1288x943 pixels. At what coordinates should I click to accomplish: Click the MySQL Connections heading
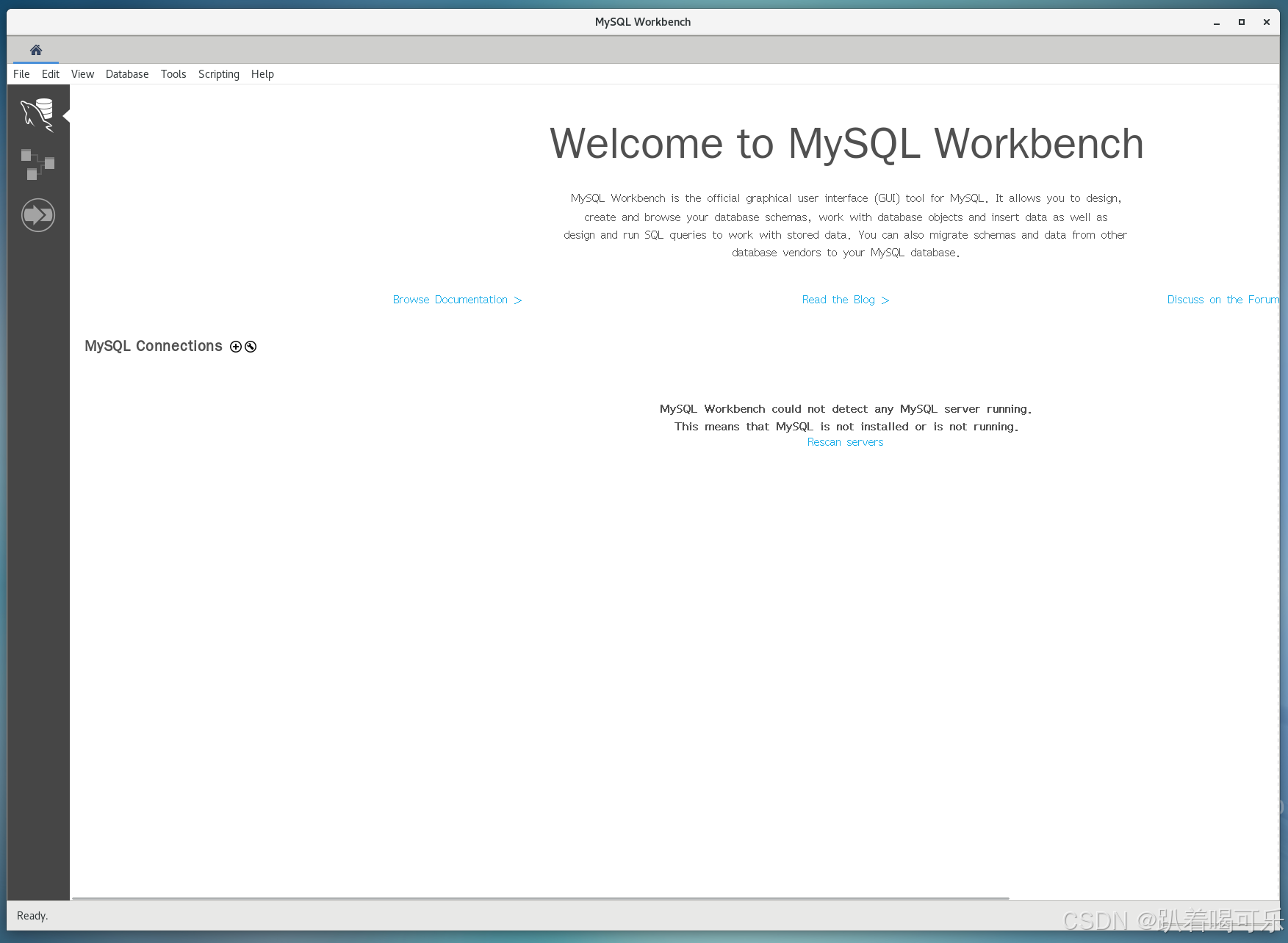(154, 346)
